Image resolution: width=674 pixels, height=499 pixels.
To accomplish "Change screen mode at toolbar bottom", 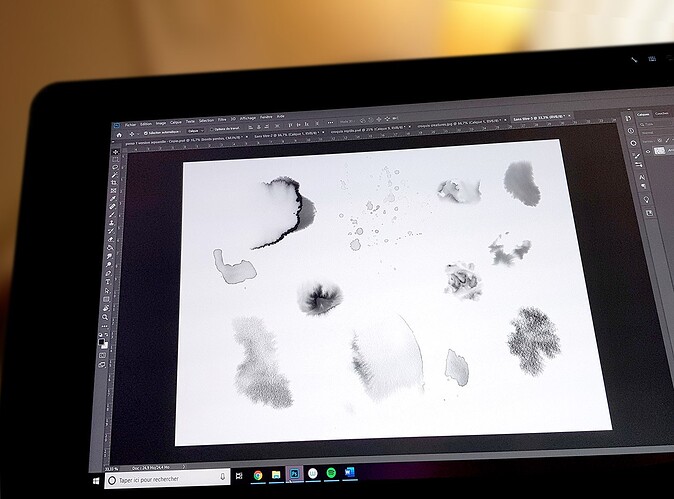I will (102, 364).
